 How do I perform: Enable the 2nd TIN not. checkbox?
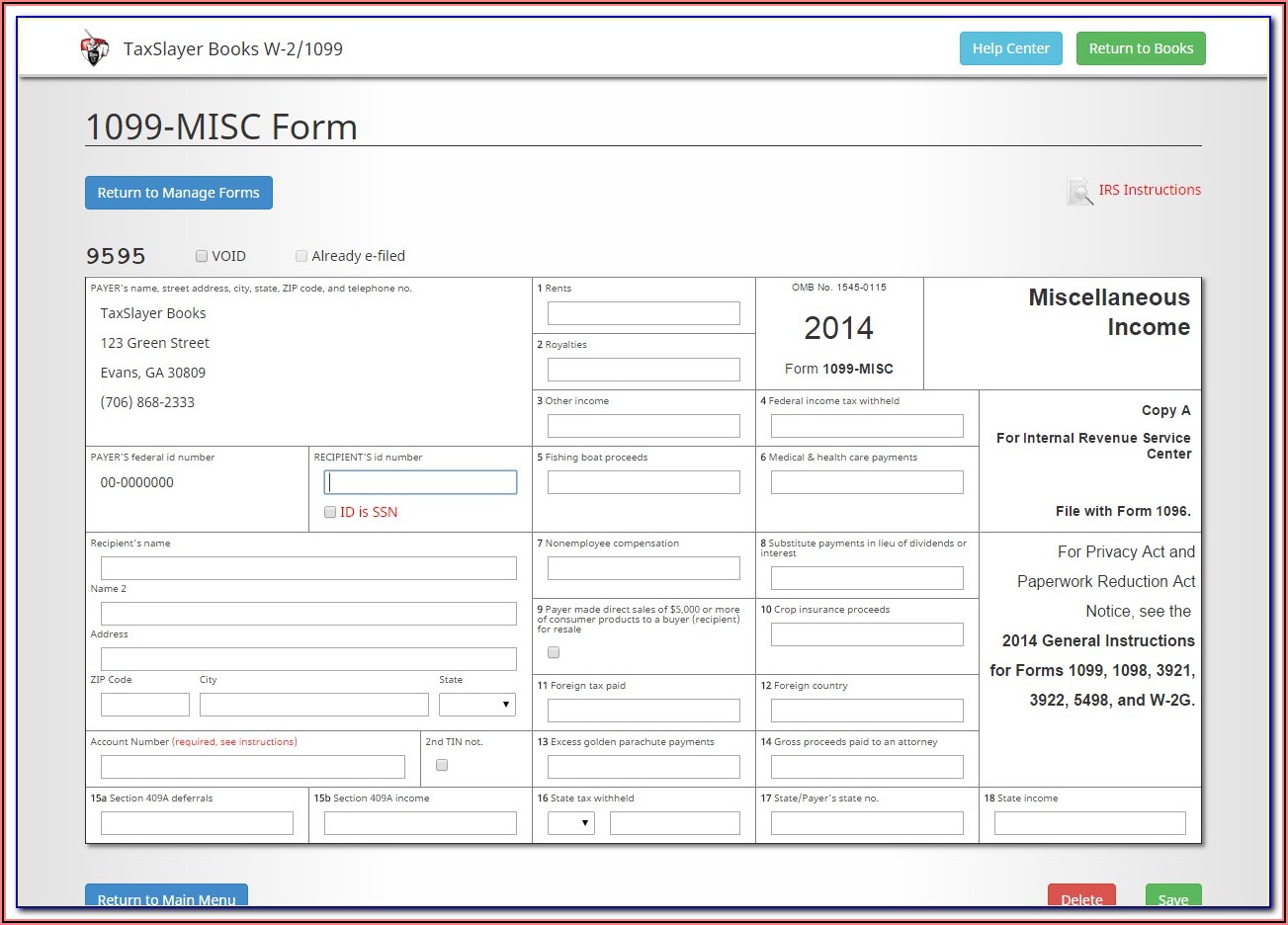[x=442, y=765]
